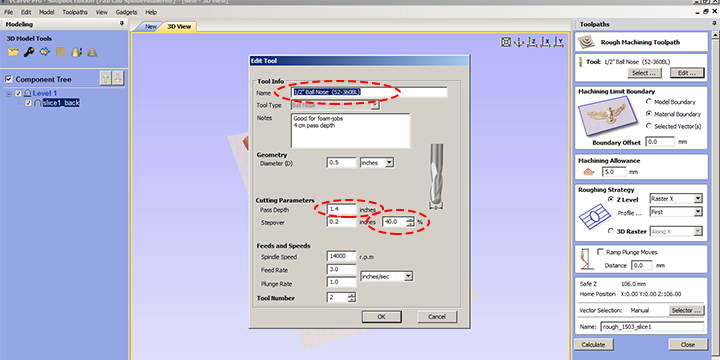This screenshot has height=360, width=720.
Task: Open the Model menu
Action: pyautogui.click(x=46, y=12)
